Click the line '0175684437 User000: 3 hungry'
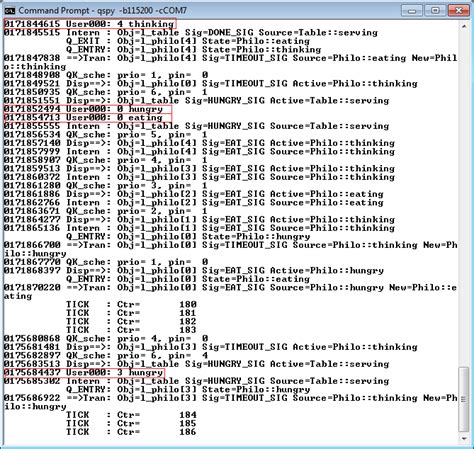The height and width of the screenshot is (449, 474). (83, 373)
